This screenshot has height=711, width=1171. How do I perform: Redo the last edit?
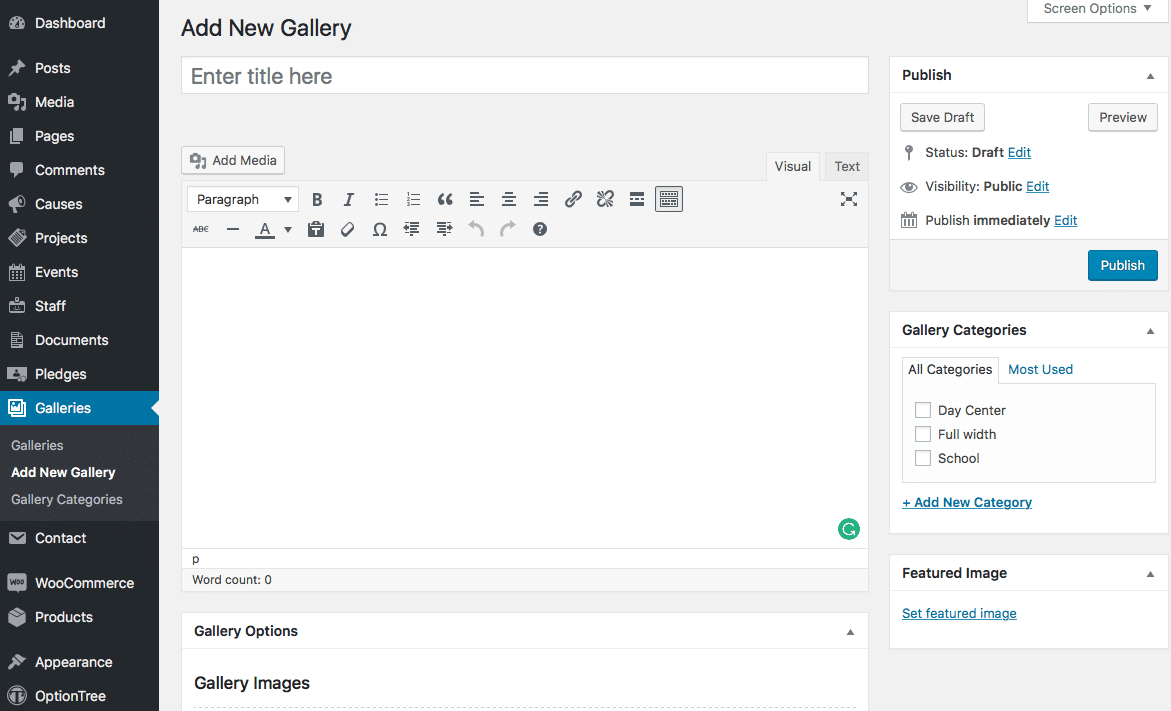[x=508, y=229]
